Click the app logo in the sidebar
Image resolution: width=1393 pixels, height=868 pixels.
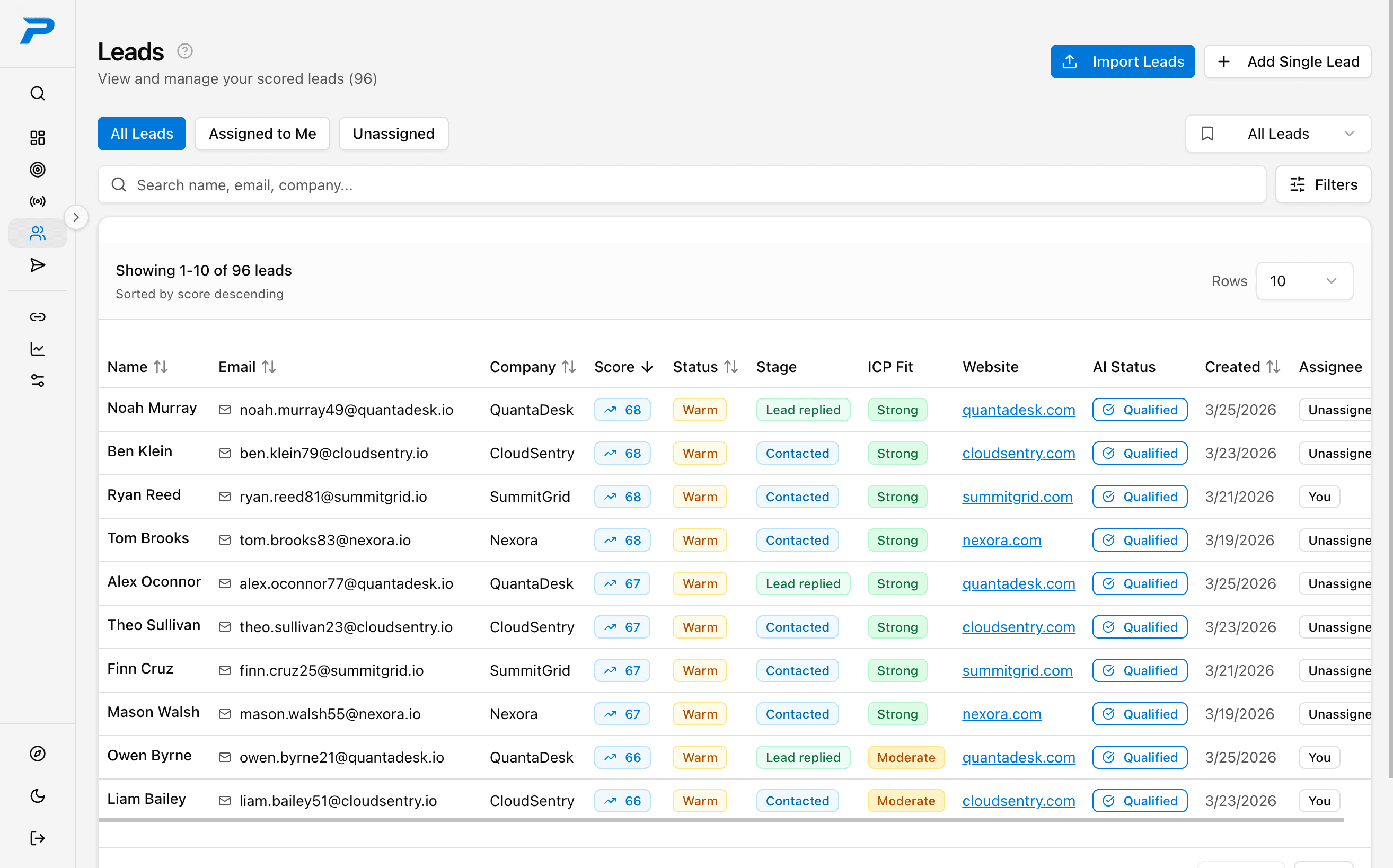[37, 31]
